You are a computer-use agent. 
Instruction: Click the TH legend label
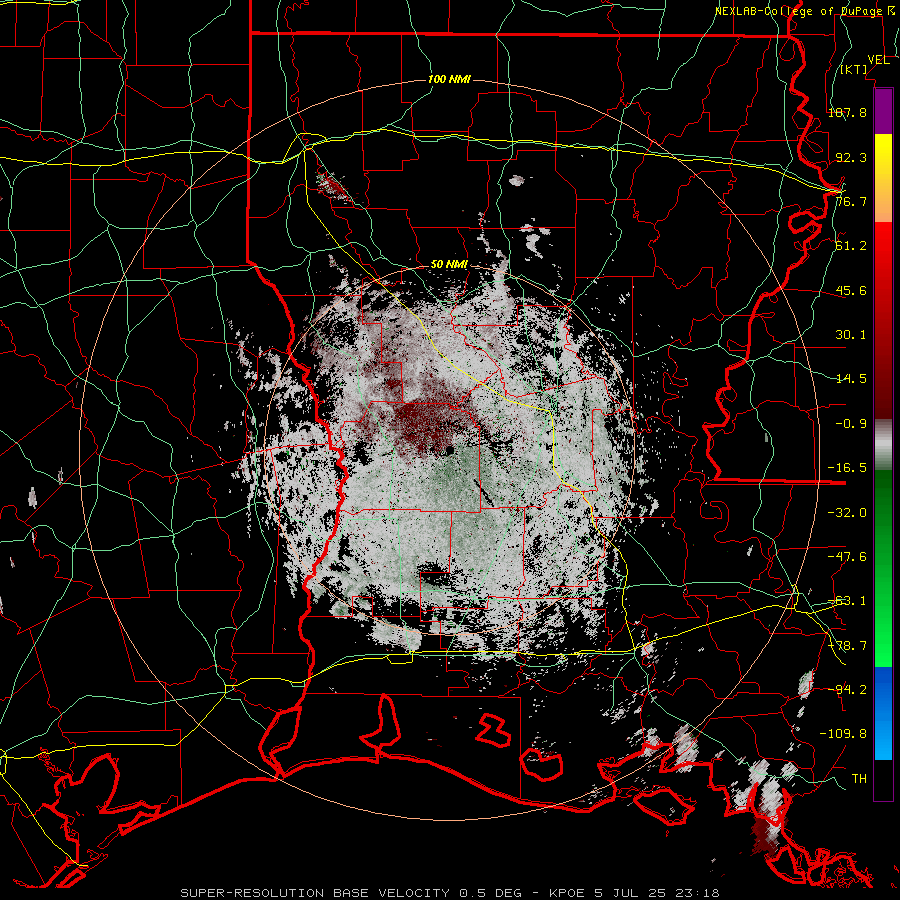859,779
